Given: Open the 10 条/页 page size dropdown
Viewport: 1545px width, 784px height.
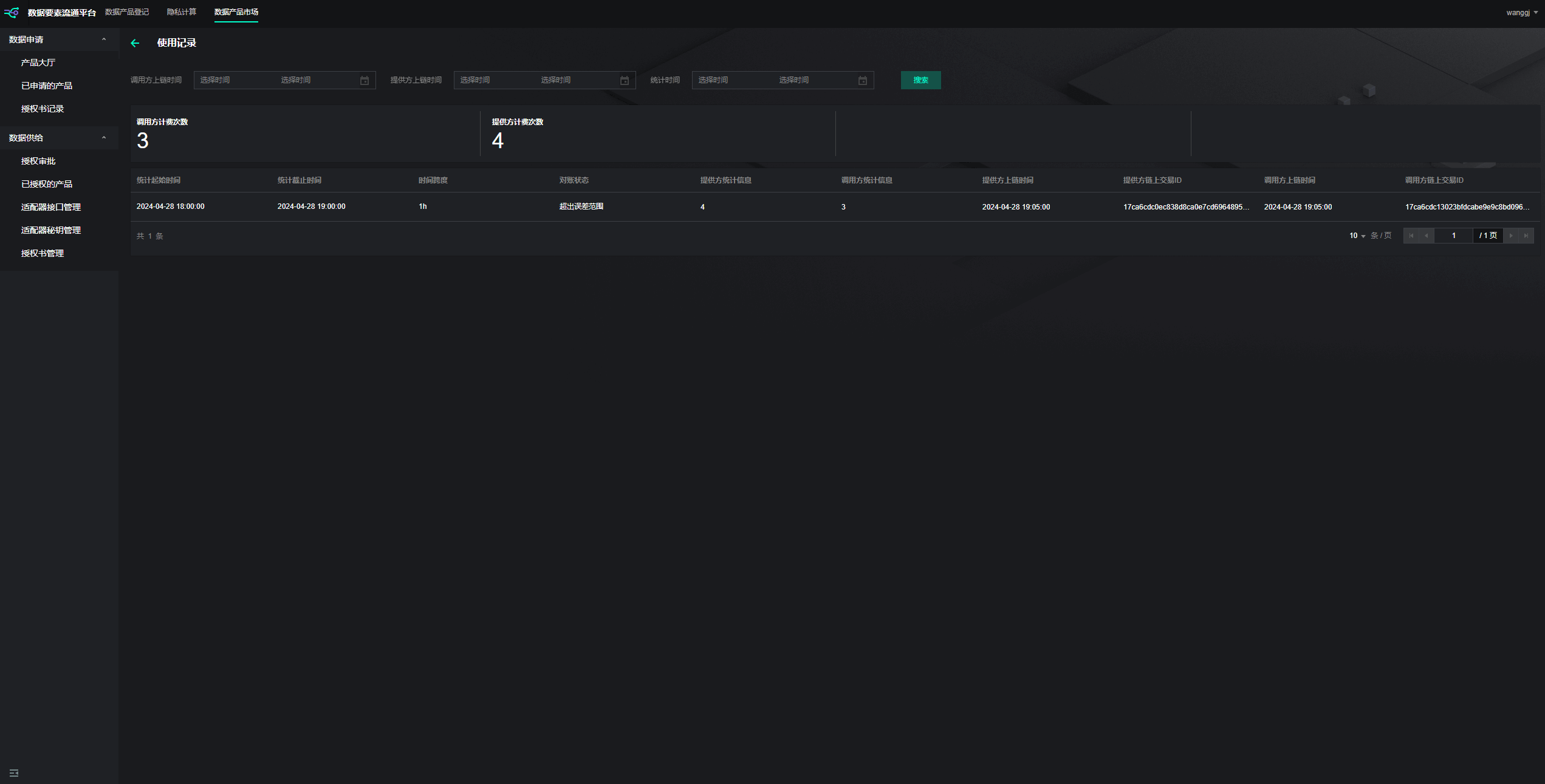Looking at the screenshot, I should [x=1357, y=236].
